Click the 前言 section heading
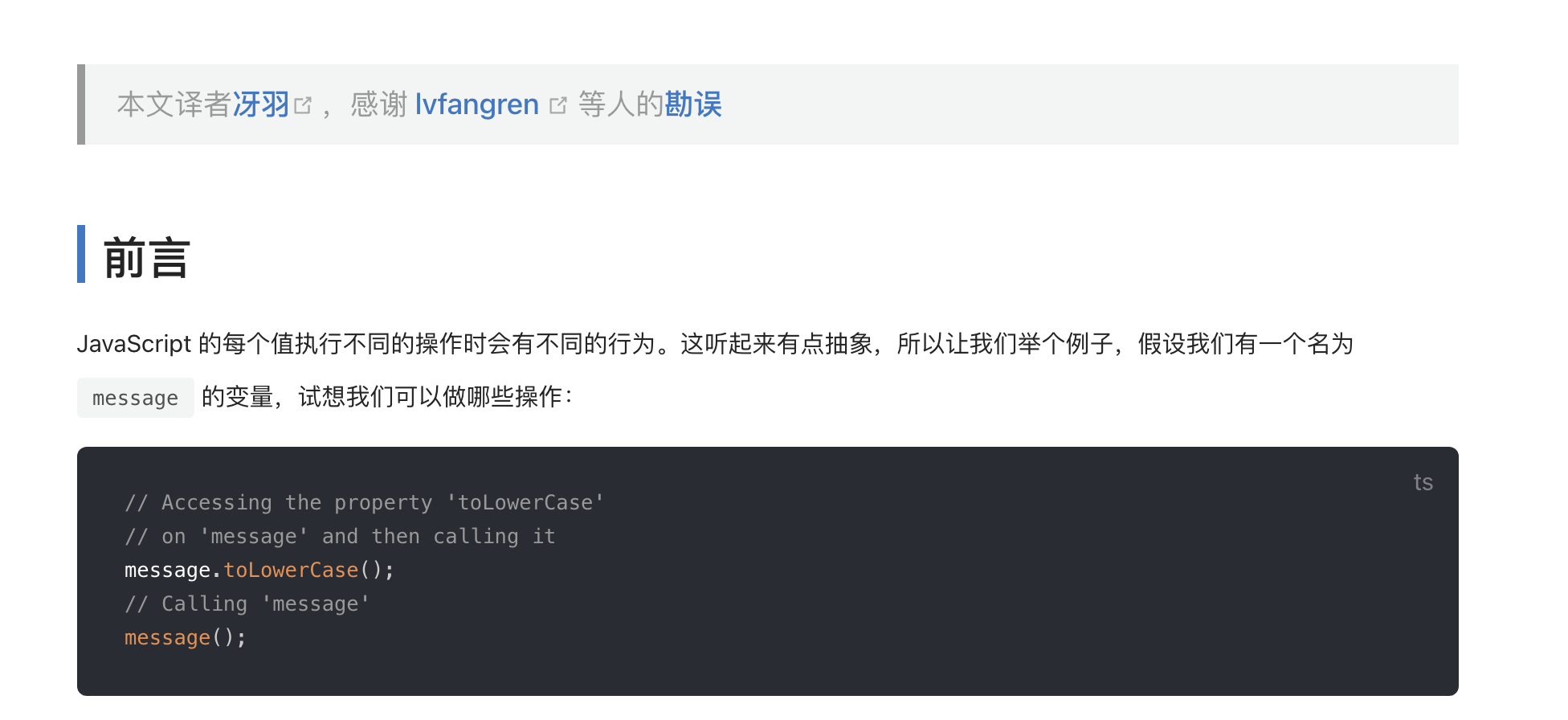 147,258
